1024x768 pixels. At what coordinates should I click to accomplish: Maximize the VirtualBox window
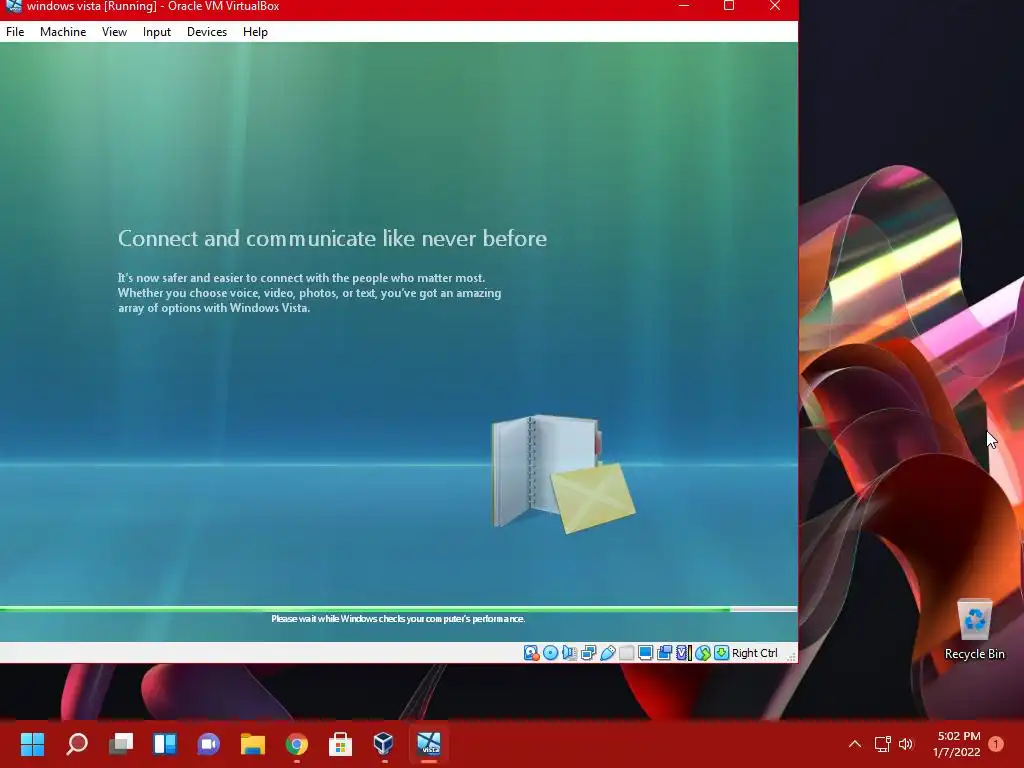coord(729,6)
